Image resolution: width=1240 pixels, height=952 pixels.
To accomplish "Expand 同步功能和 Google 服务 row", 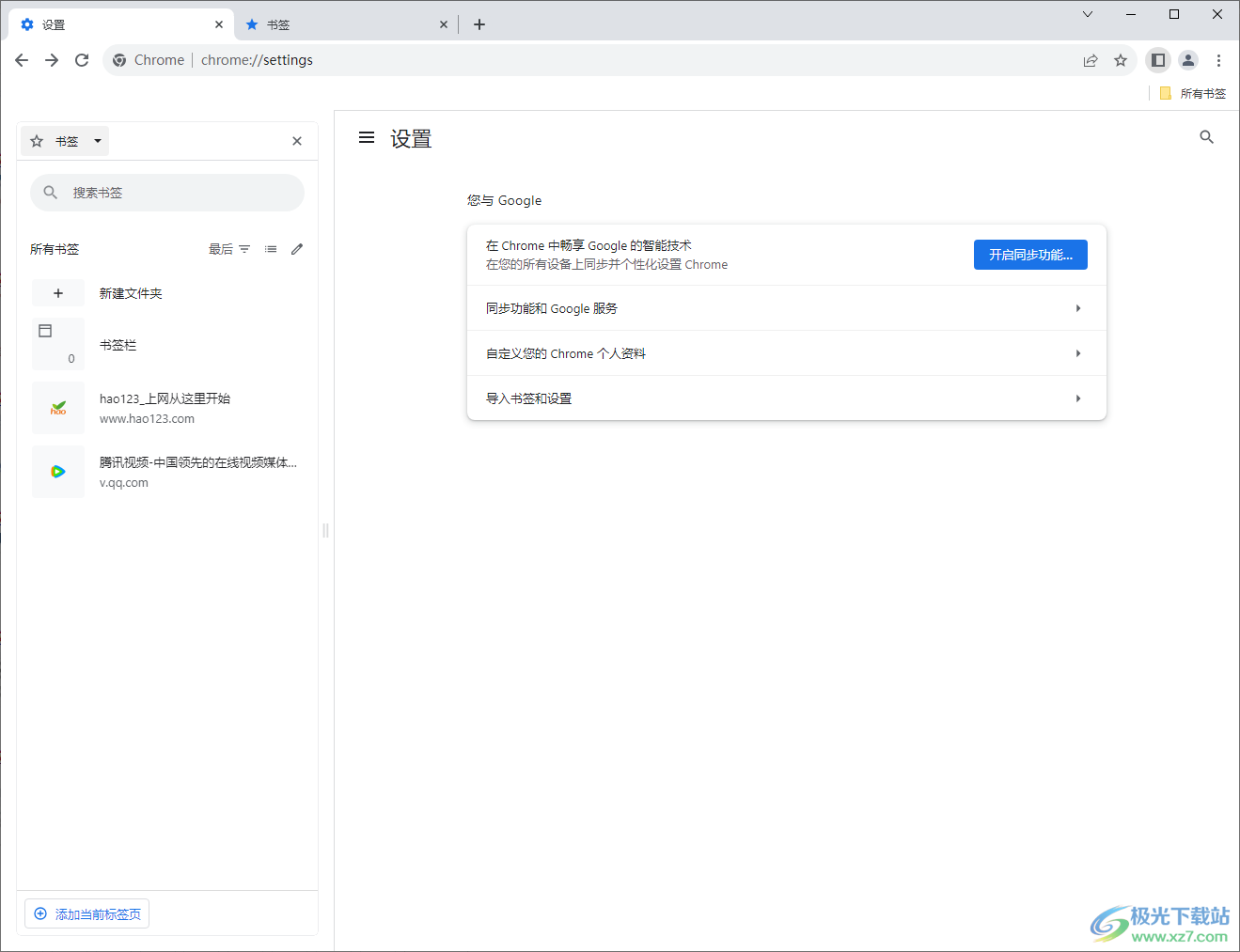I will point(787,308).
